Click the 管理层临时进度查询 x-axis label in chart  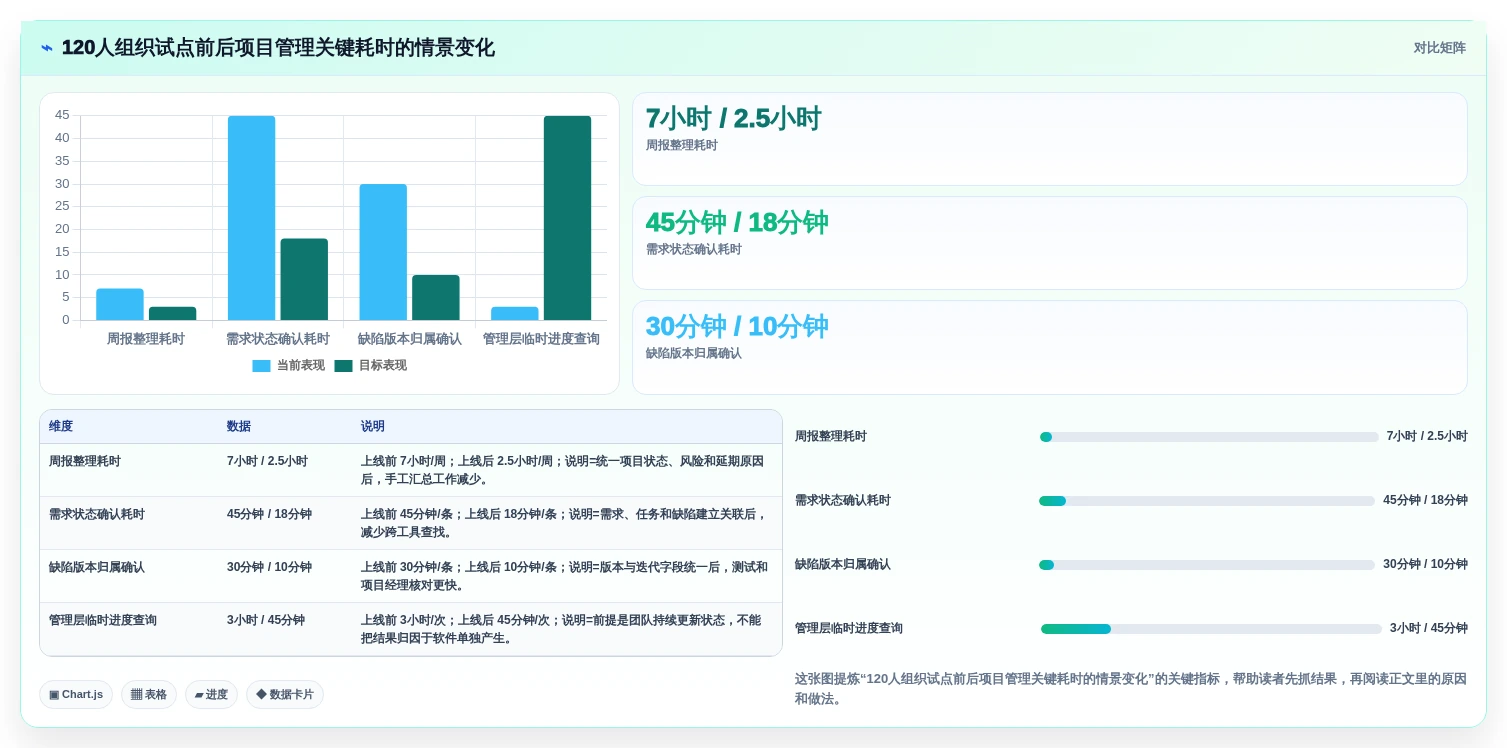coord(541,339)
